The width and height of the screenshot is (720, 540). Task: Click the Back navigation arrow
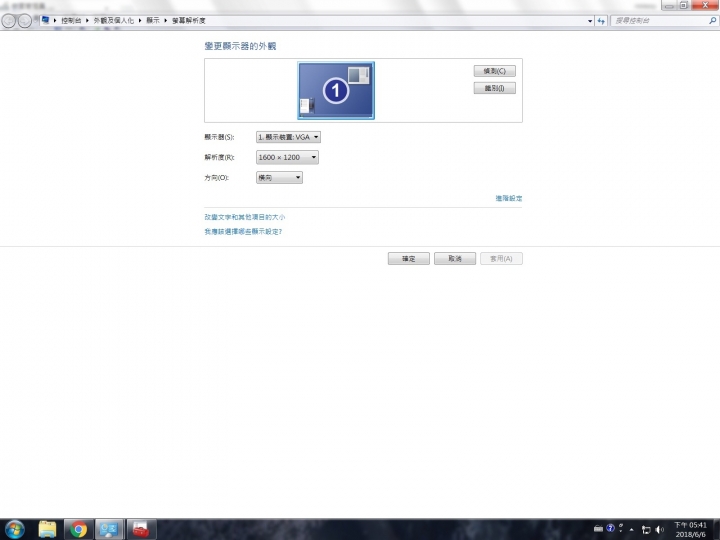(9, 21)
